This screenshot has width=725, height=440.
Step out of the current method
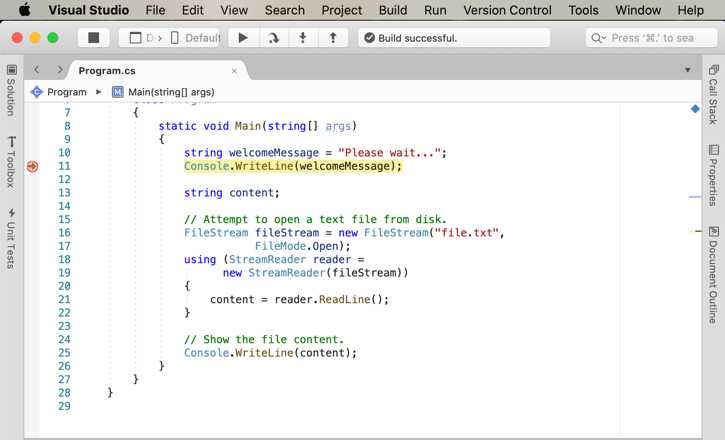333,37
